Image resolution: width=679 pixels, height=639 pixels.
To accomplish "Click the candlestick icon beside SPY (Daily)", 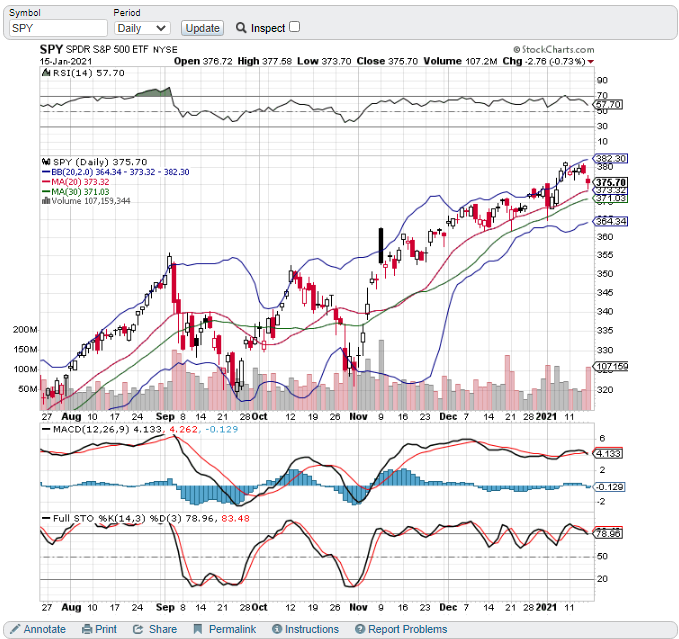I will coord(46,162).
